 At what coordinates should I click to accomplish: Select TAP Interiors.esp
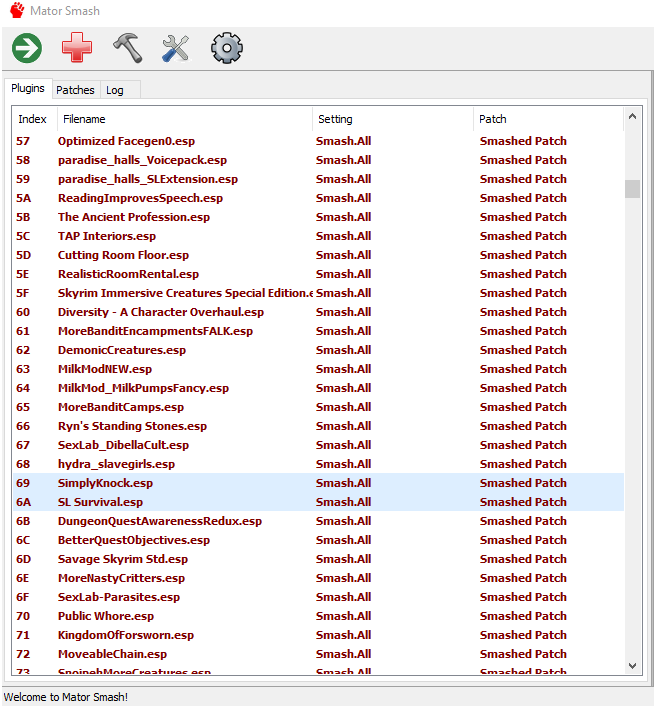pyautogui.click(x=318, y=236)
